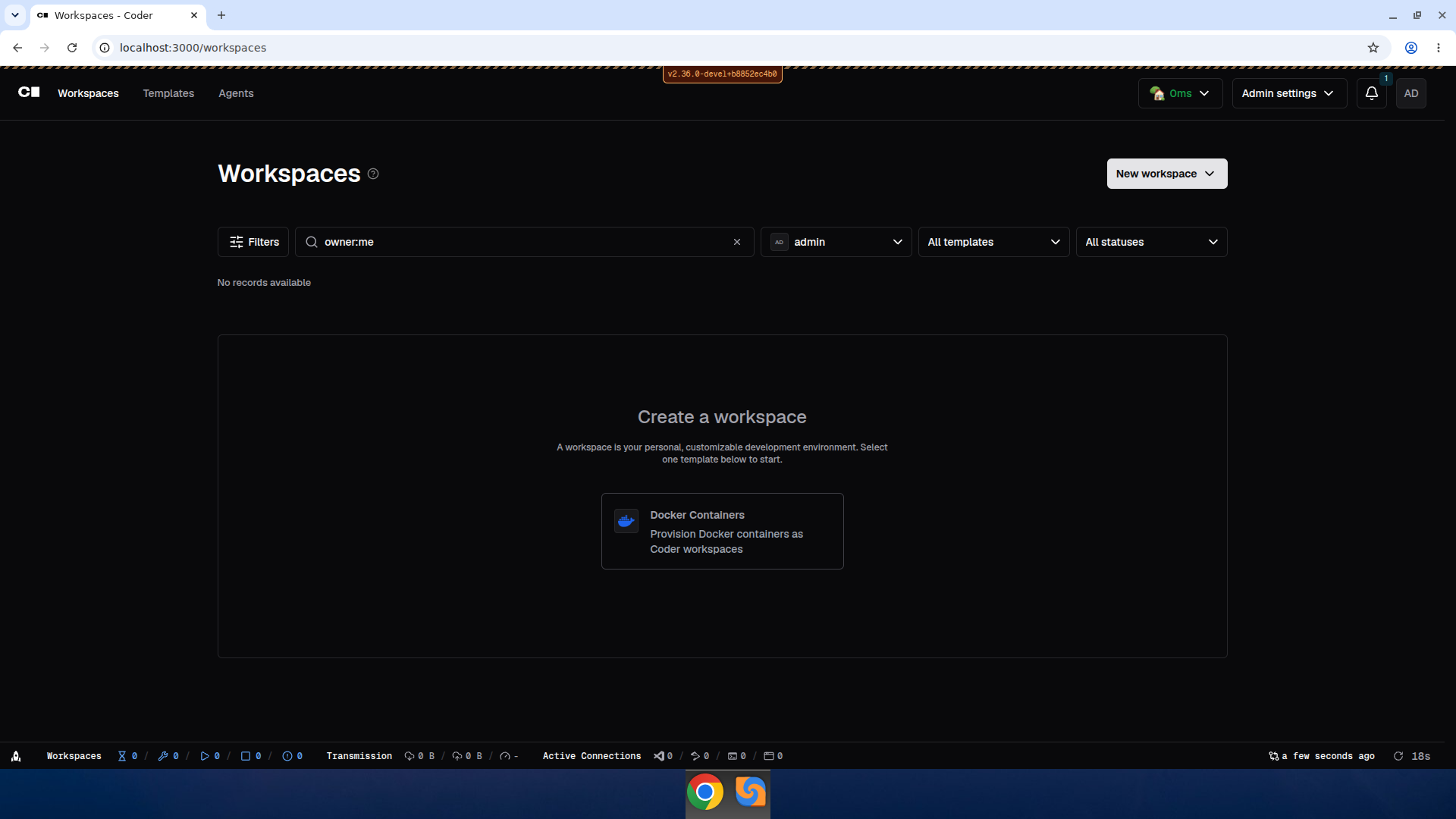
Task: Go back with the browser arrow
Action: pyautogui.click(x=17, y=48)
